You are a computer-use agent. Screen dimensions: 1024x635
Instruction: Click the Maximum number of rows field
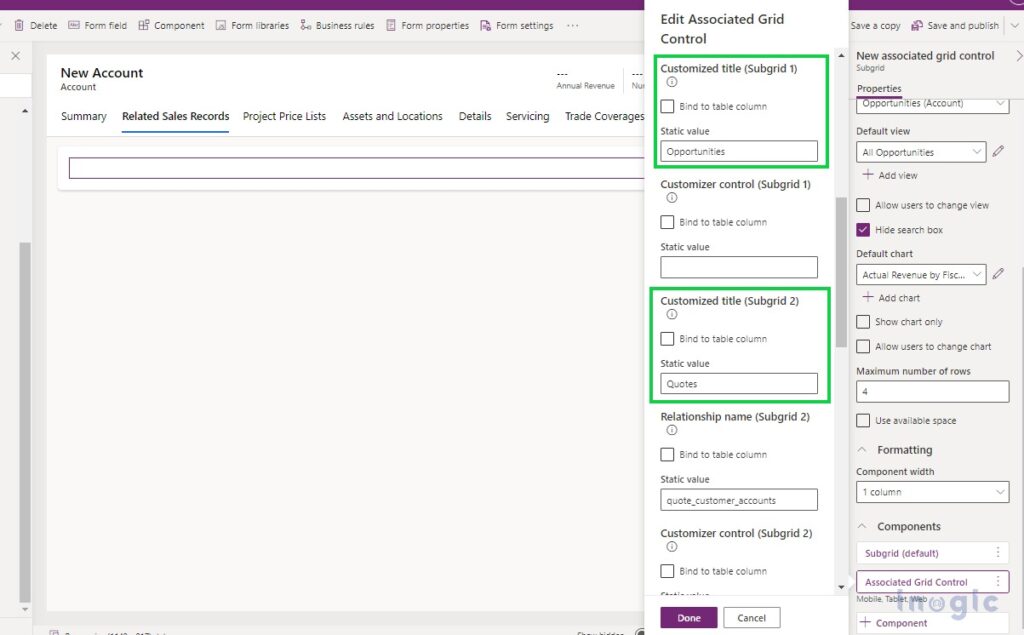(x=931, y=391)
